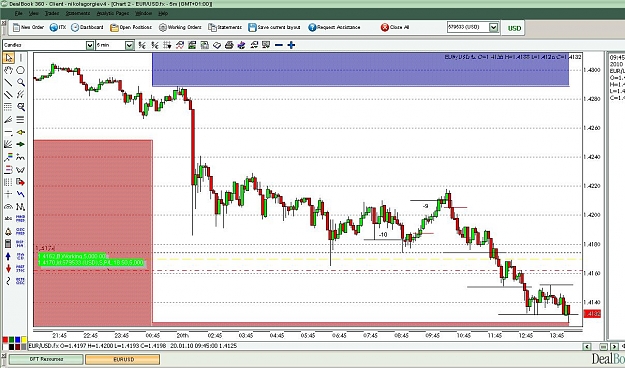Pick the red color swatch
The width and height of the screenshot is (625, 368).
tap(5, 340)
